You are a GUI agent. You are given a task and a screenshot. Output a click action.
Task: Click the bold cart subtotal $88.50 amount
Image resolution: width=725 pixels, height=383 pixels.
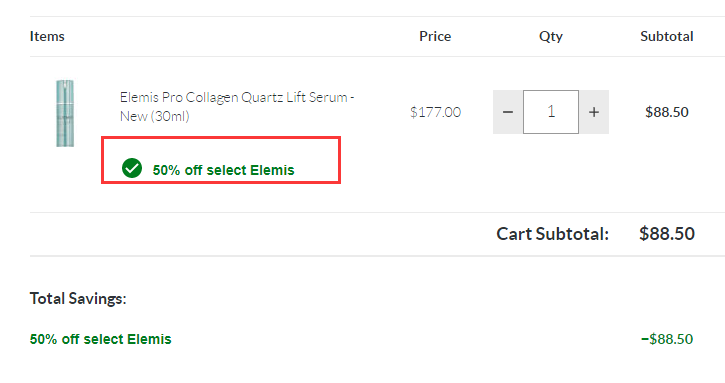(x=667, y=234)
